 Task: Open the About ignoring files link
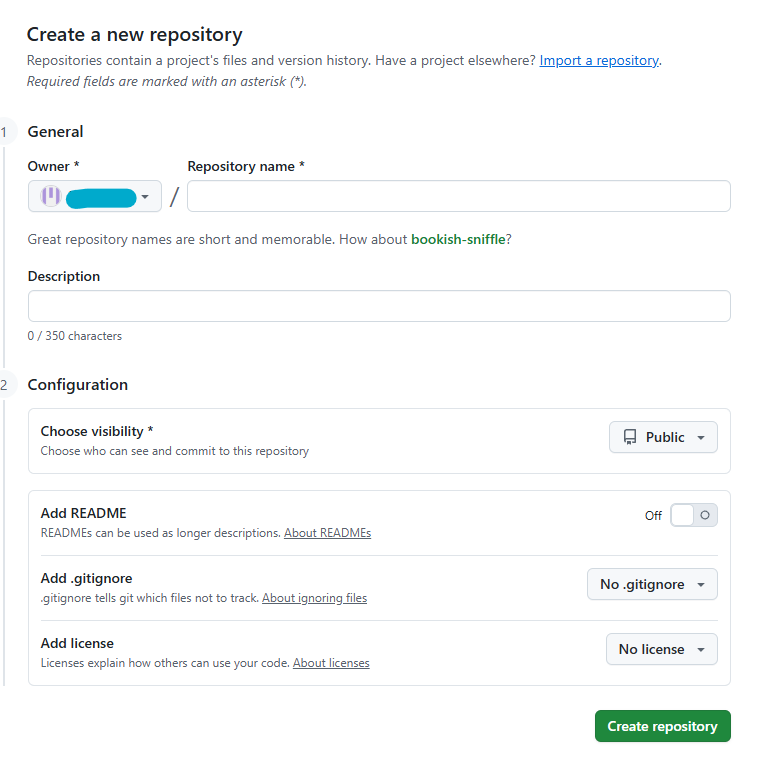click(314, 598)
